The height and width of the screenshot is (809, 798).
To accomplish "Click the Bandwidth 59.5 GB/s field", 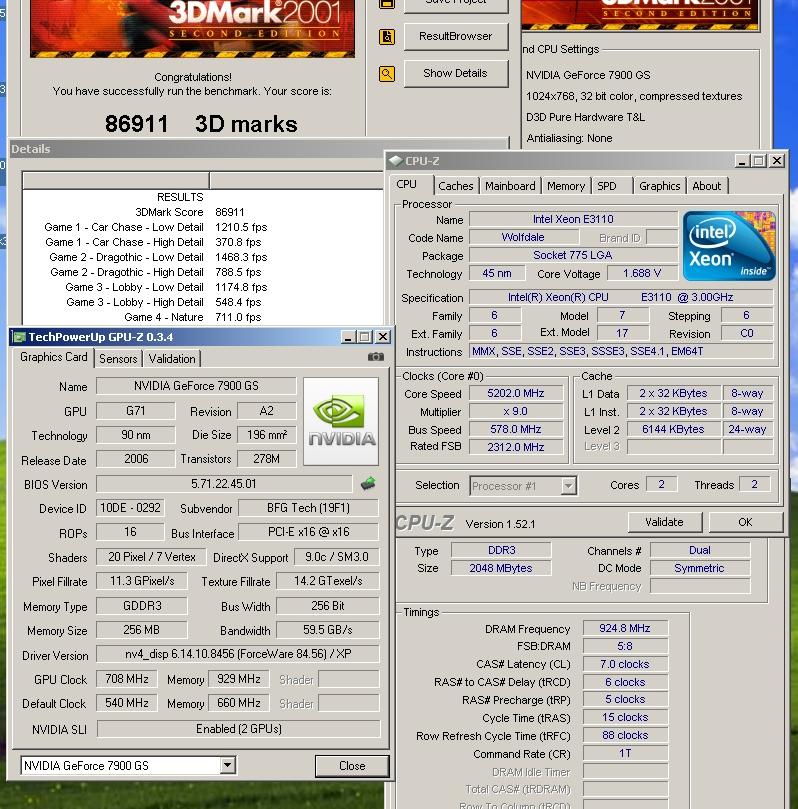I will click(x=328, y=630).
